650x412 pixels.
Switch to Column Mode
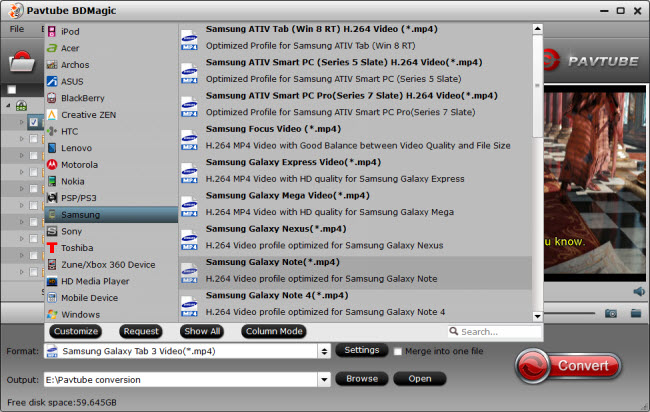point(274,331)
